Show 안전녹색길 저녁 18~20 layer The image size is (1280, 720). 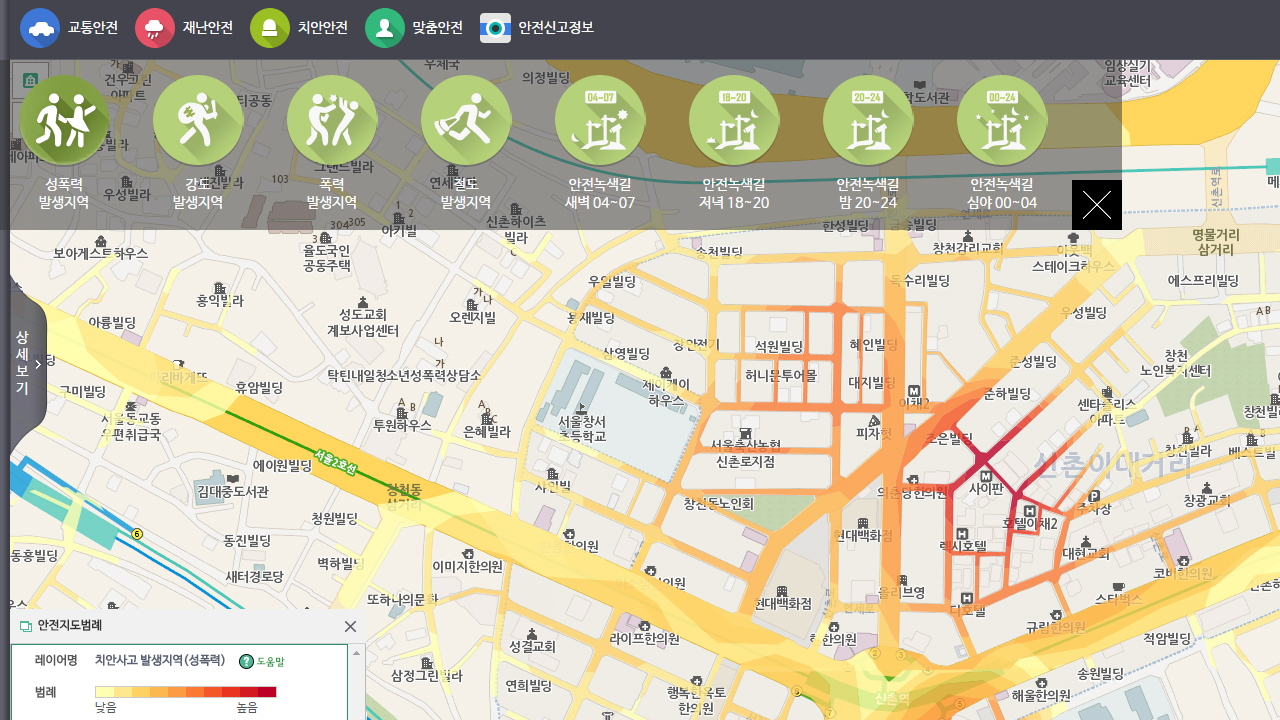(734, 121)
